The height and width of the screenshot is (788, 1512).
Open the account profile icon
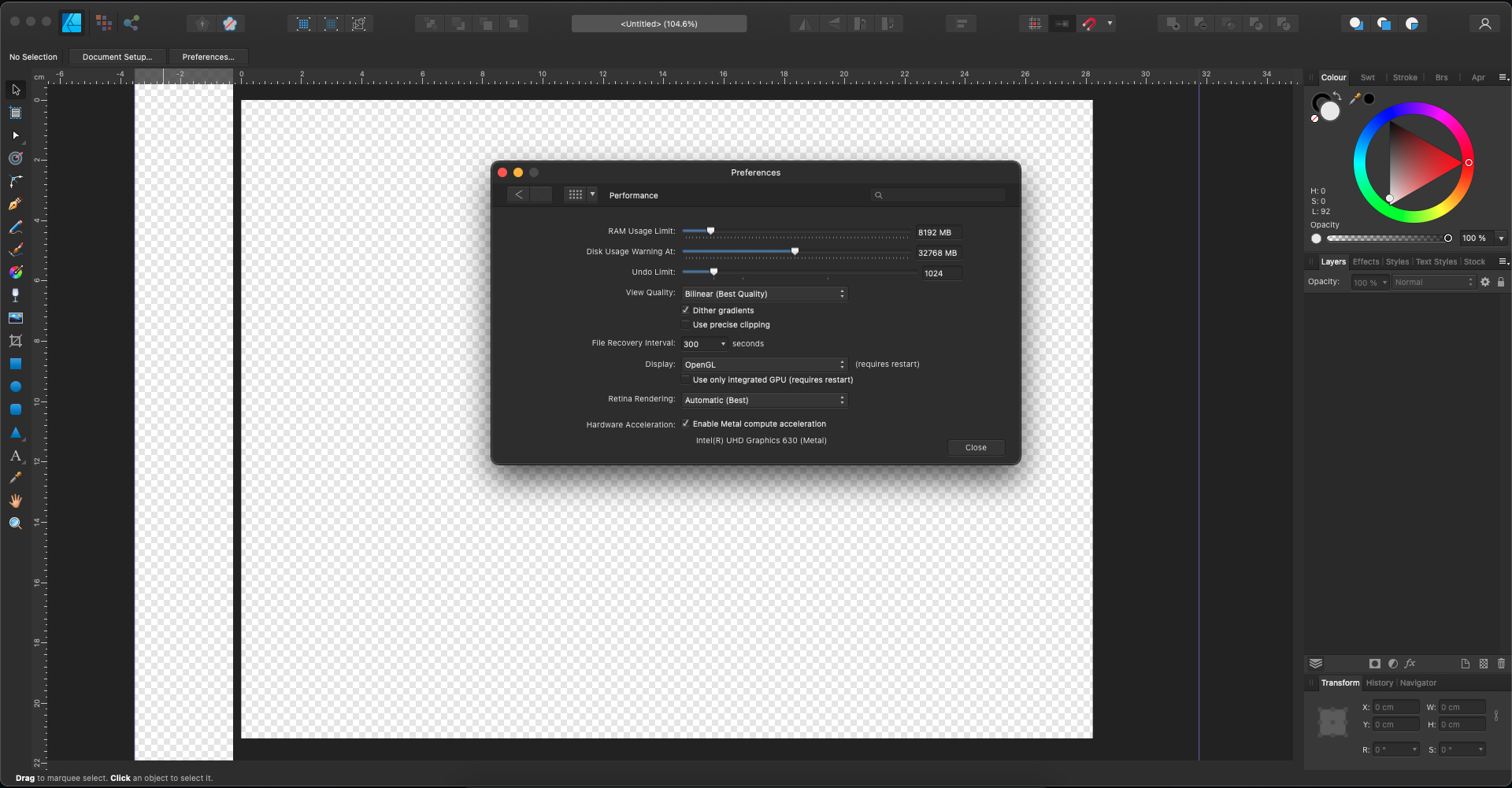tap(1485, 24)
